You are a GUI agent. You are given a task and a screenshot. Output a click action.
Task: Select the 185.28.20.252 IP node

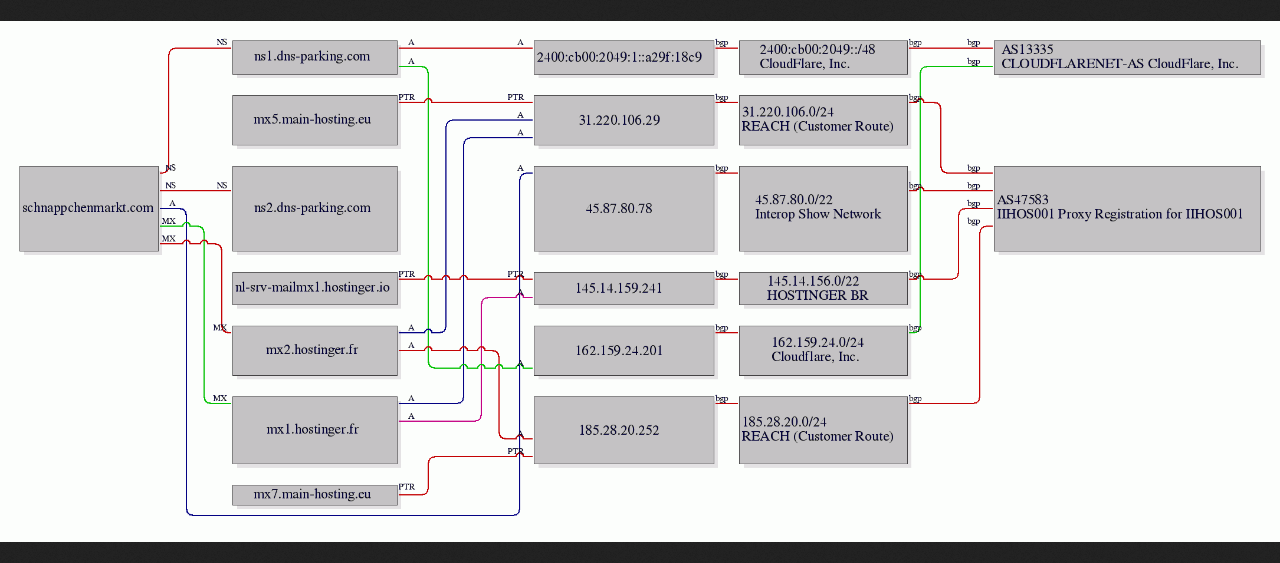click(x=624, y=430)
